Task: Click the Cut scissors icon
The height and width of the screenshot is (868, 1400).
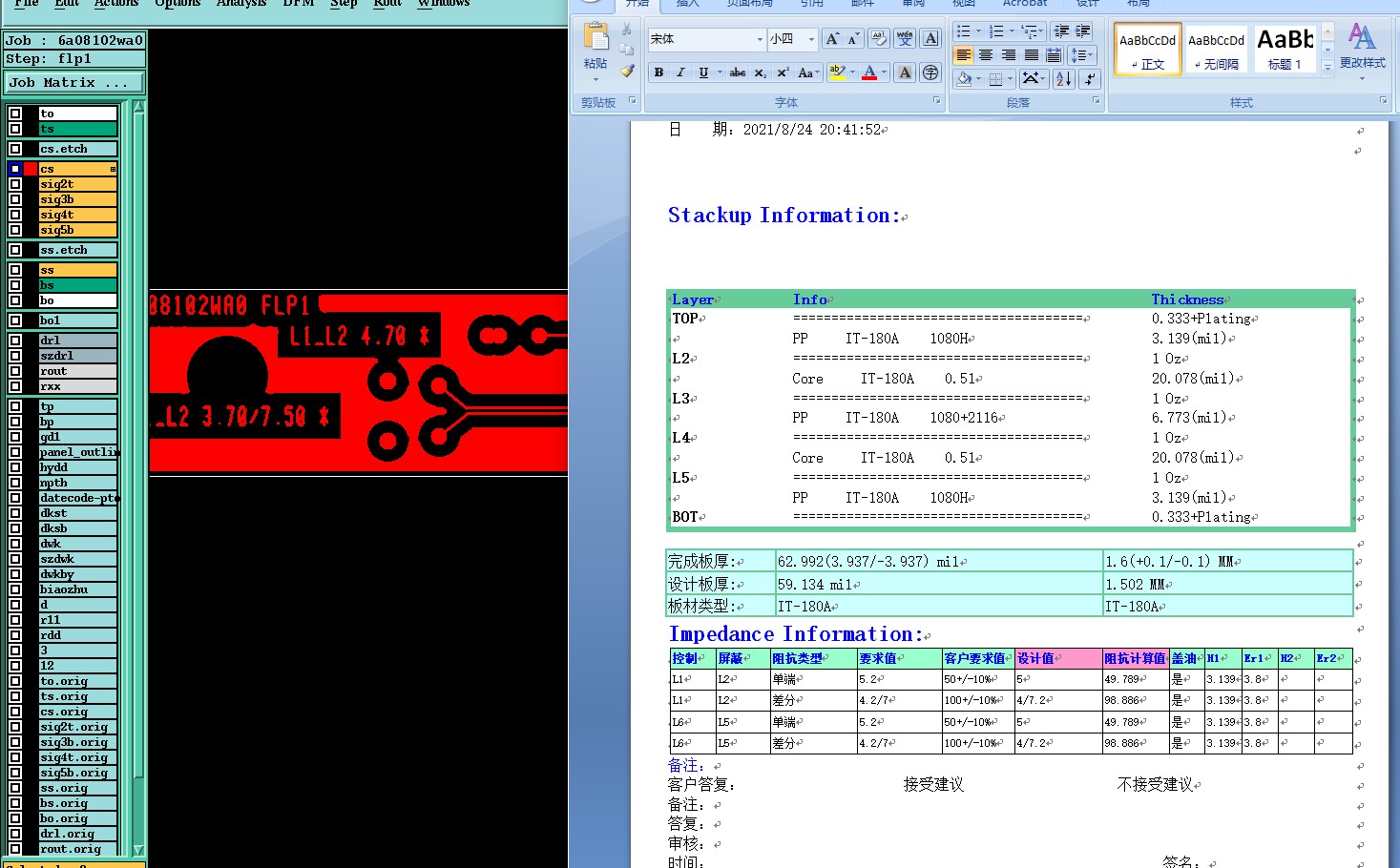Action: [x=627, y=30]
